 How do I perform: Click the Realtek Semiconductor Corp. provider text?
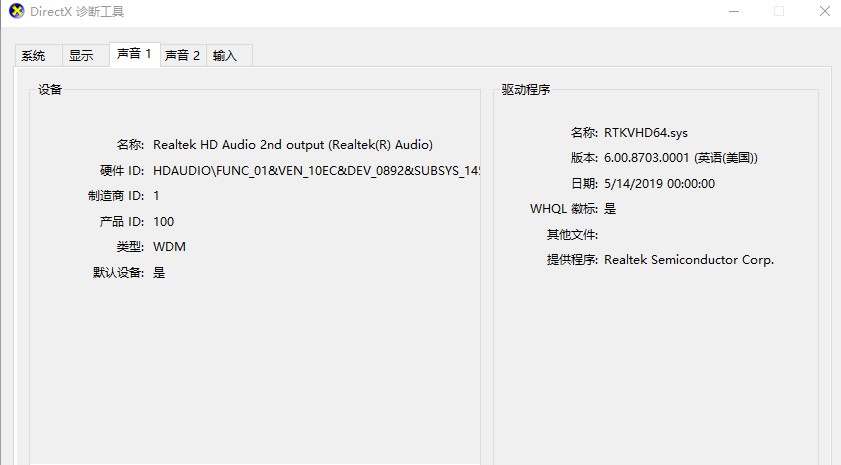(689, 260)
